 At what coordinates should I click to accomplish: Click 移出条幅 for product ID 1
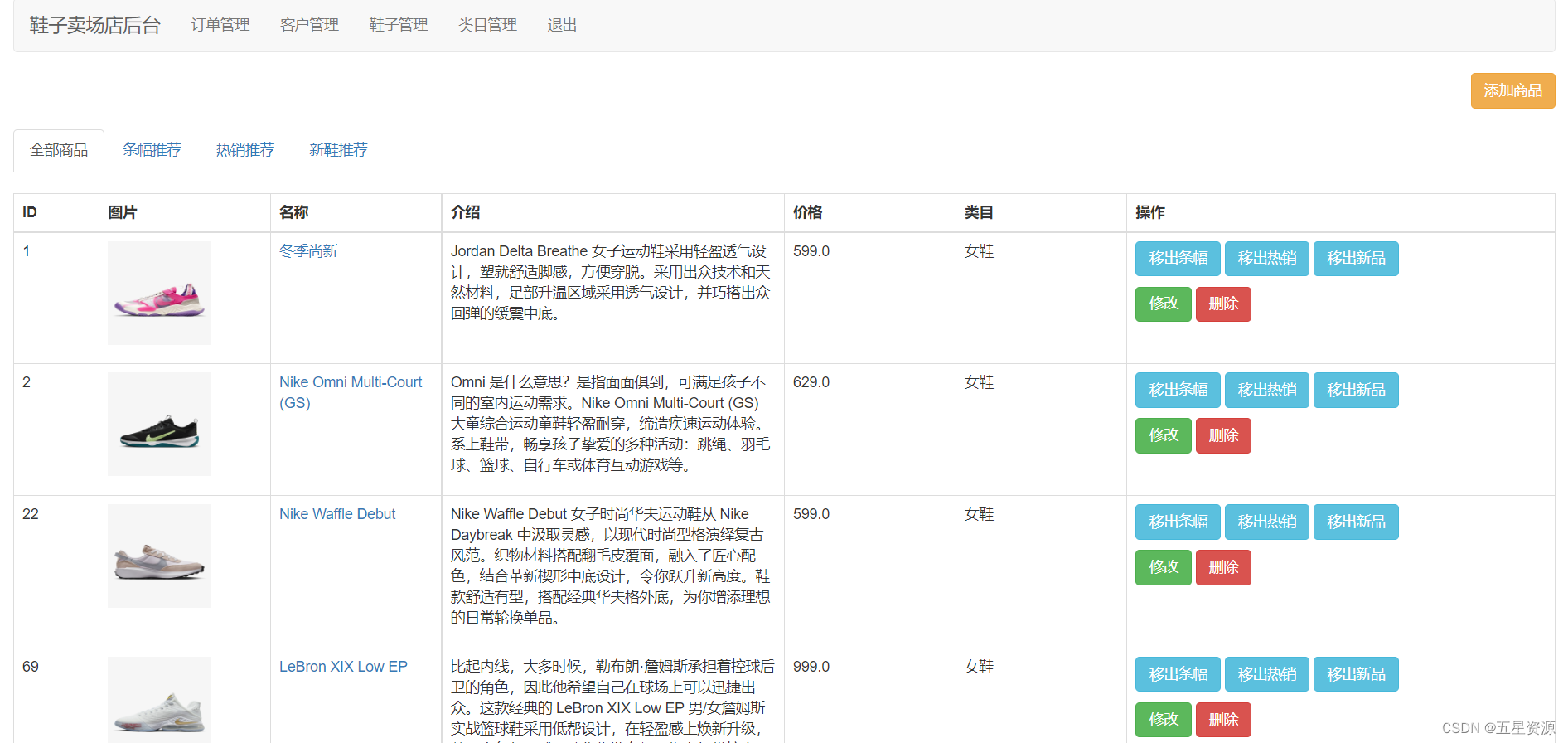click(x=1178, y=259)
